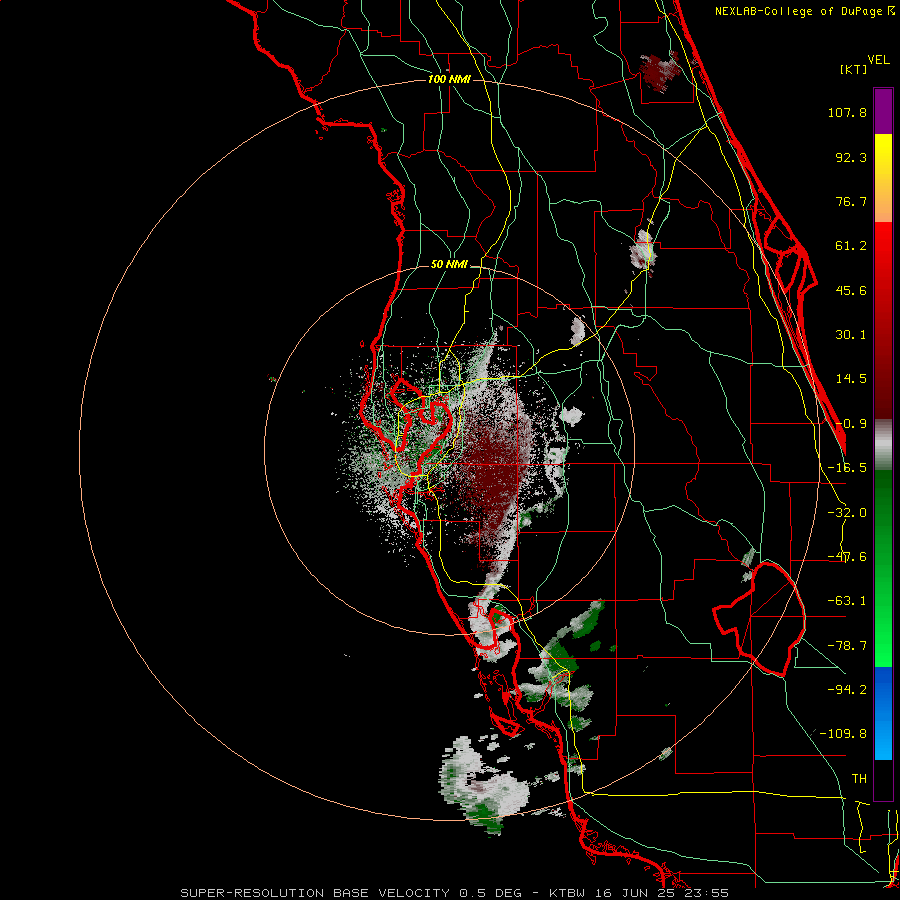Click the -16.5 value on velocity scale
The width and height of the screenshot is (900, 900).
click(x=847, y=468)
